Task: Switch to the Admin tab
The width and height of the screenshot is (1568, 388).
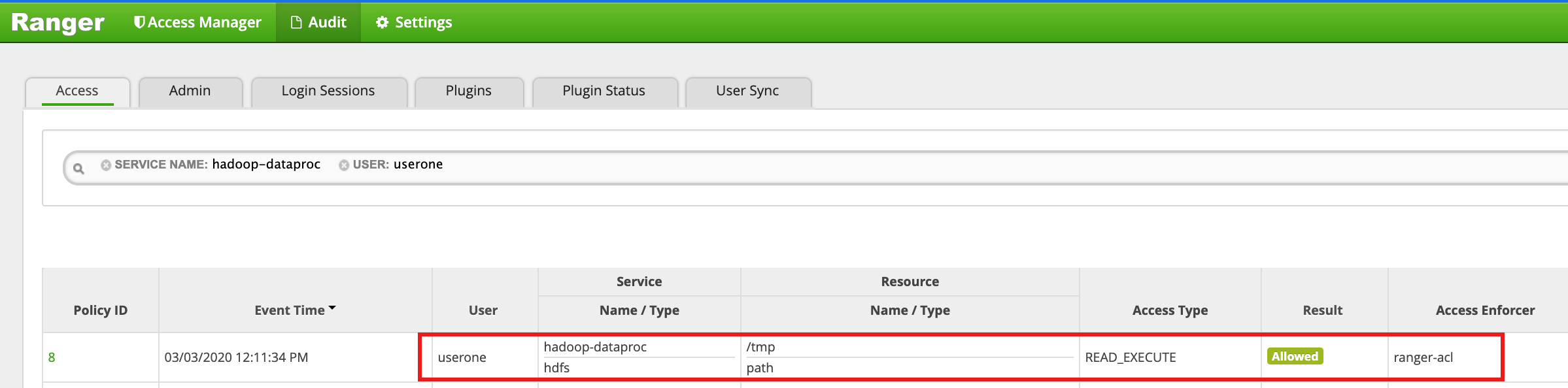Action: pyautogui.click(x=190, y=91)
